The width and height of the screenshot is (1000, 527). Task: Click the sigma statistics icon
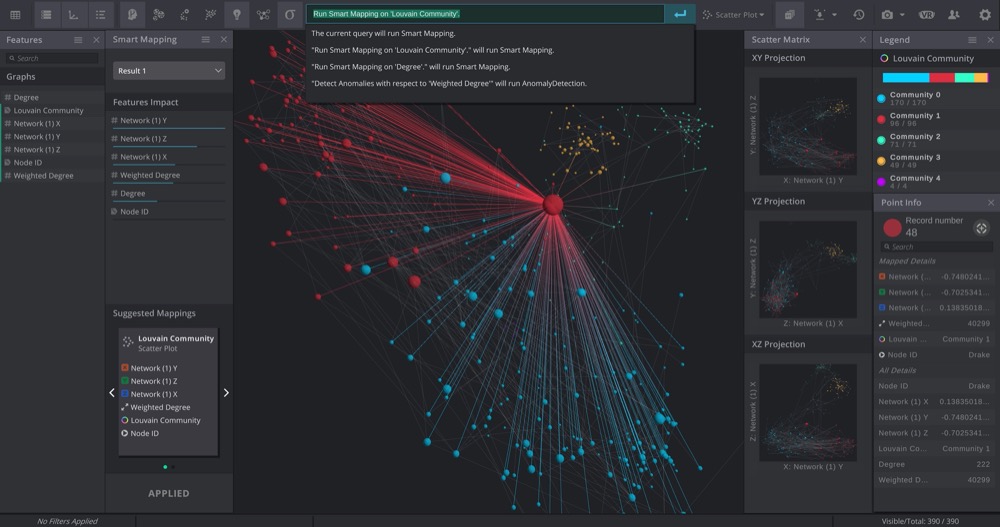[x=290, y=15]
